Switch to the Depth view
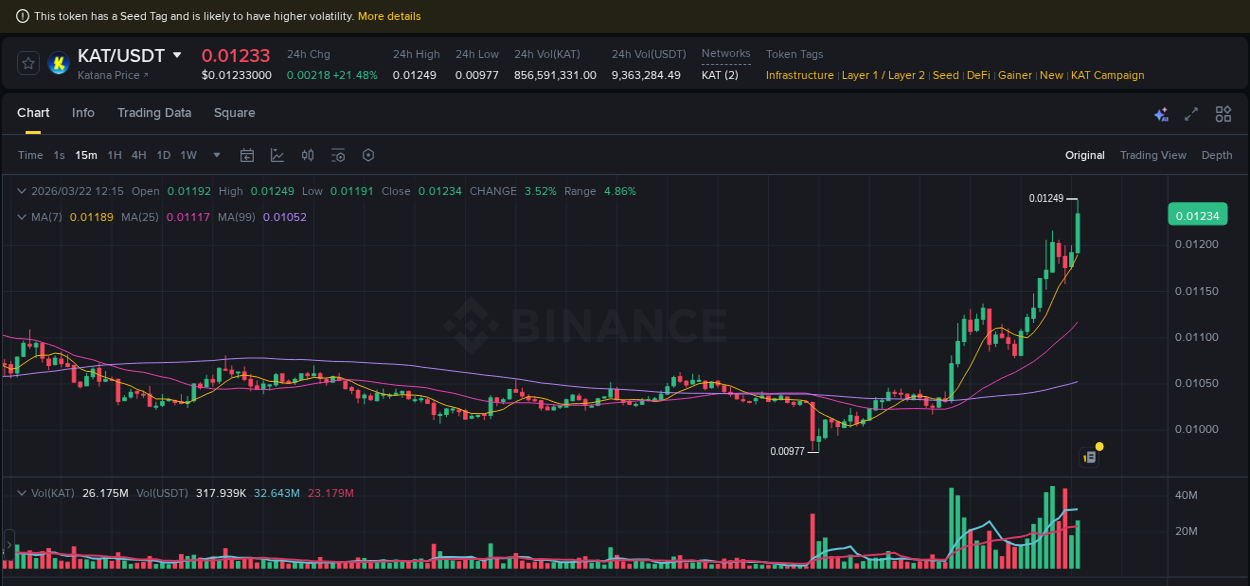The width and height of the screenshot is (1250, 586). (1217, 155)
